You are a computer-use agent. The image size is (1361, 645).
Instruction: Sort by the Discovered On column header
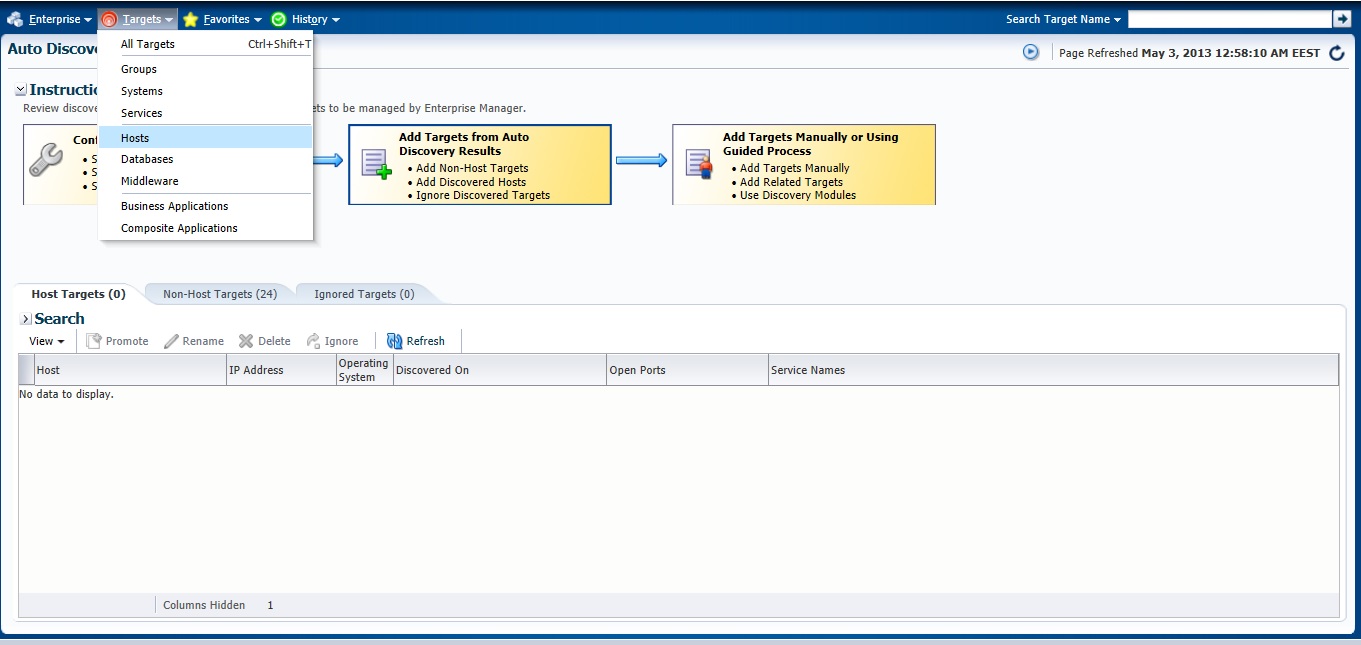point(432,370)
